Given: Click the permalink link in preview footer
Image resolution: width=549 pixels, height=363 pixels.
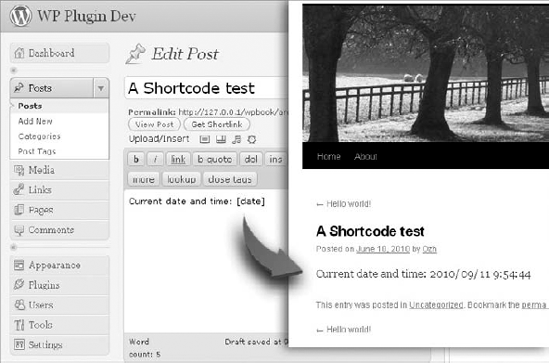Looking at the screenshot, I should tap(534, 305).
